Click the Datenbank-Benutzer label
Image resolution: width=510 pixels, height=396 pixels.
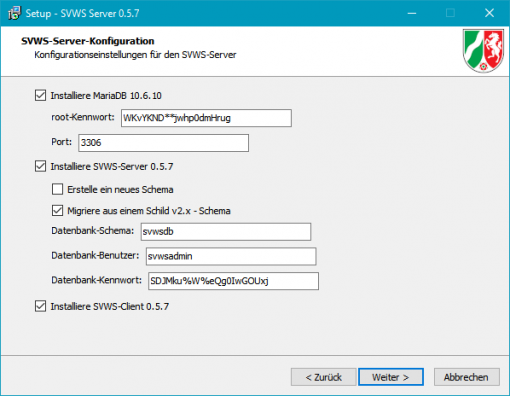coord(95,255)
